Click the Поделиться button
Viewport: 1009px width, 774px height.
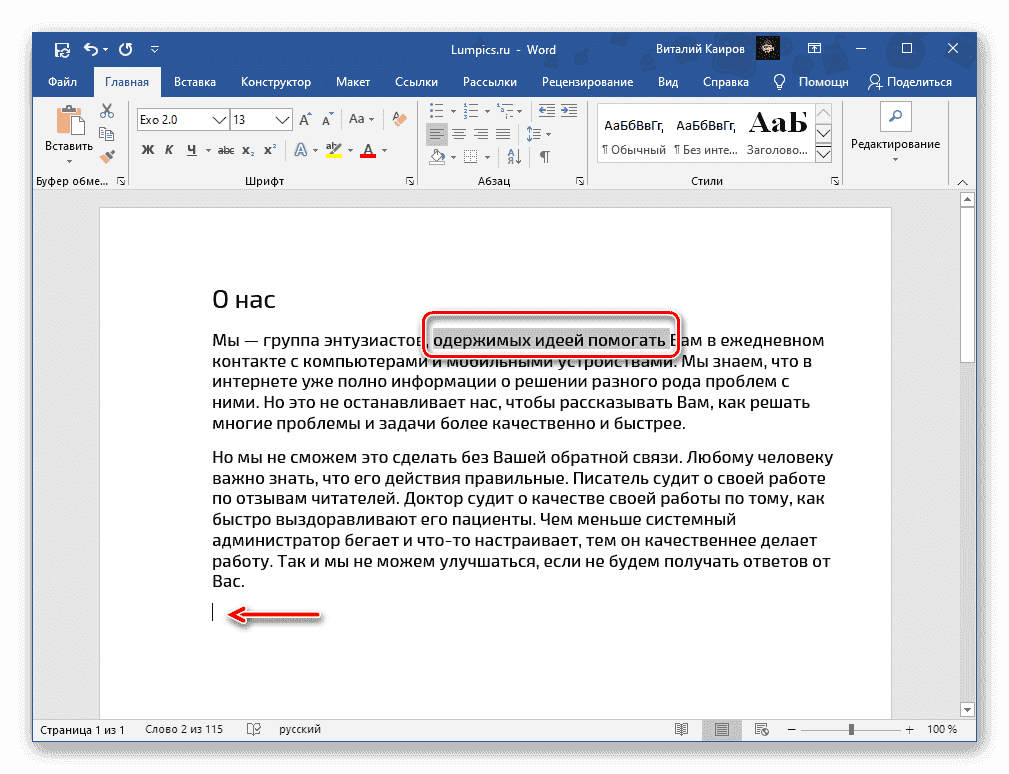911,82
